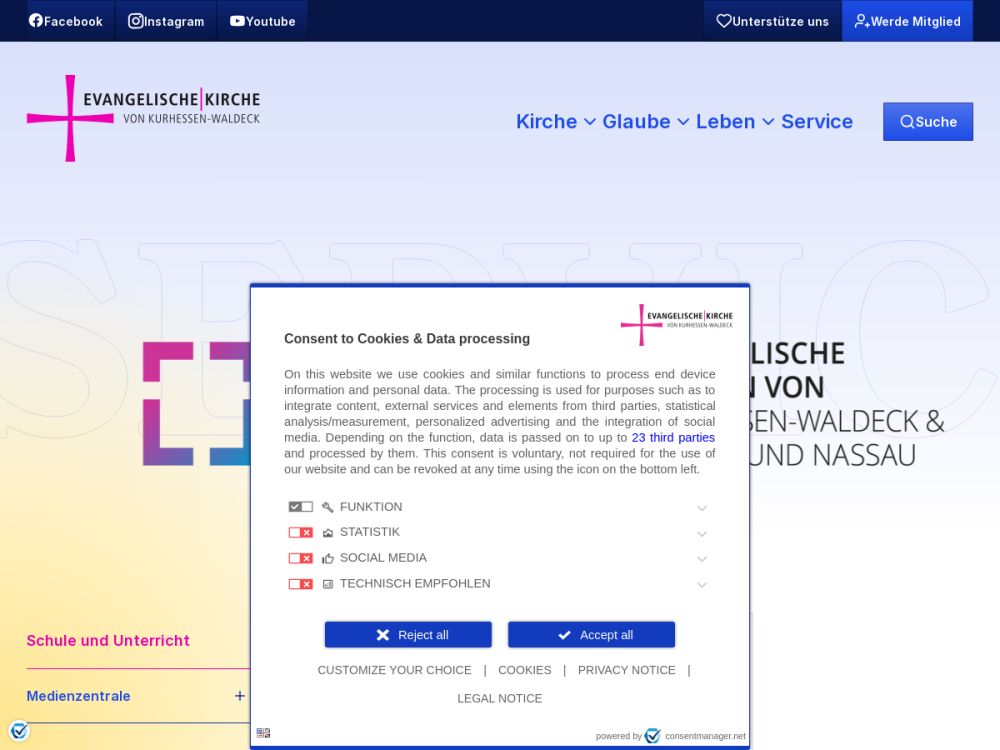Viewport: 1000px width, 750px height.
Task: Click the Reject all button
Action: 408,635
